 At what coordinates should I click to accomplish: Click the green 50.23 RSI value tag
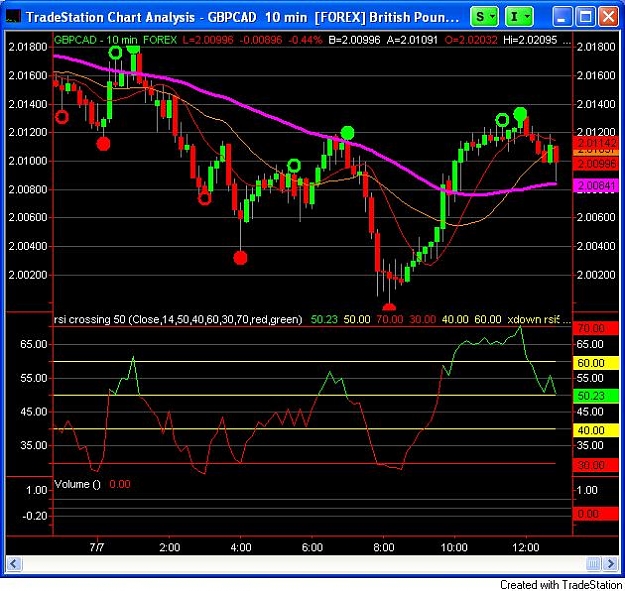pos(596,396)
